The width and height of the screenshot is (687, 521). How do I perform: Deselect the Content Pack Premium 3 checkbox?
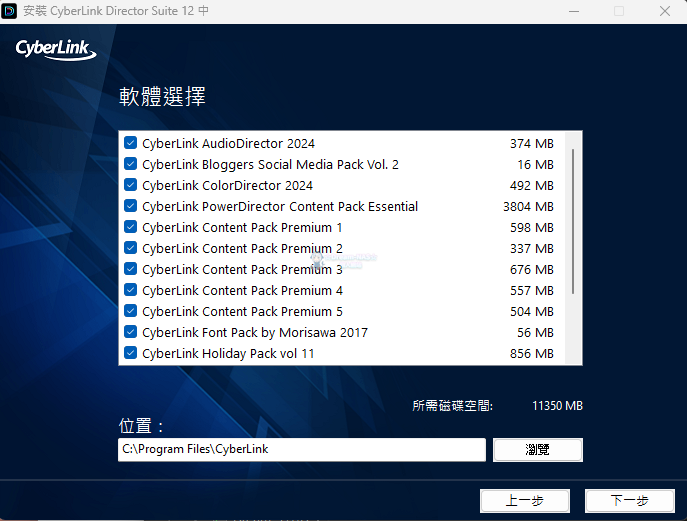[x=130, y=269]
